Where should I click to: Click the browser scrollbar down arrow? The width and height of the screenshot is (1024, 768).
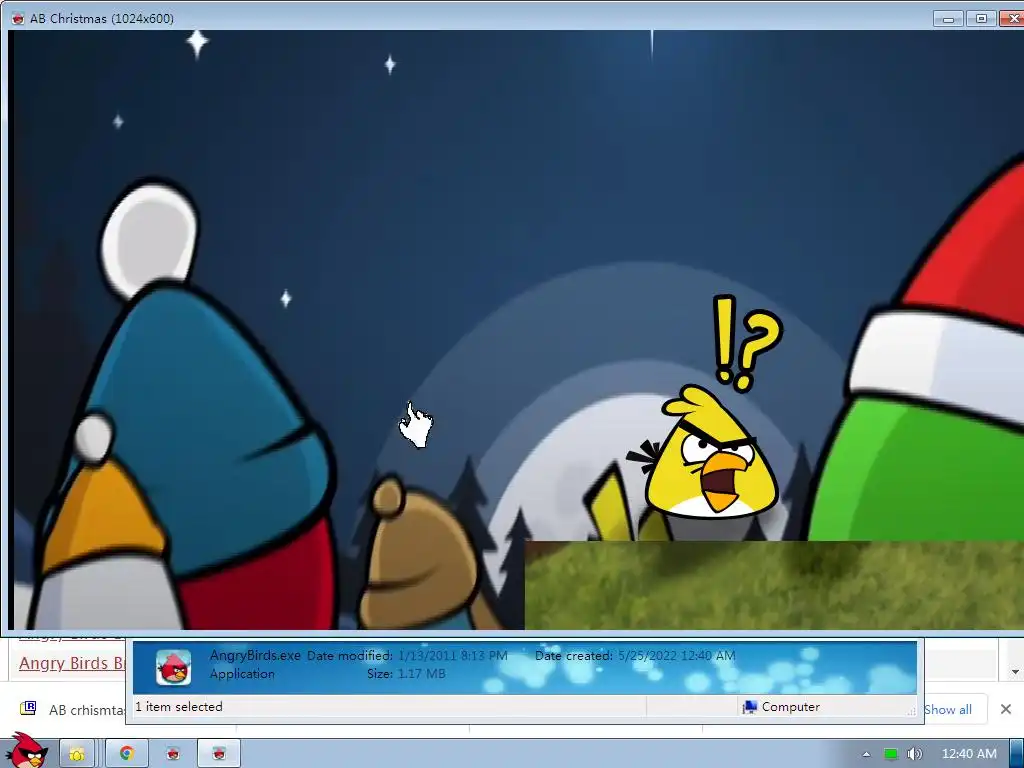point(1015,671)
